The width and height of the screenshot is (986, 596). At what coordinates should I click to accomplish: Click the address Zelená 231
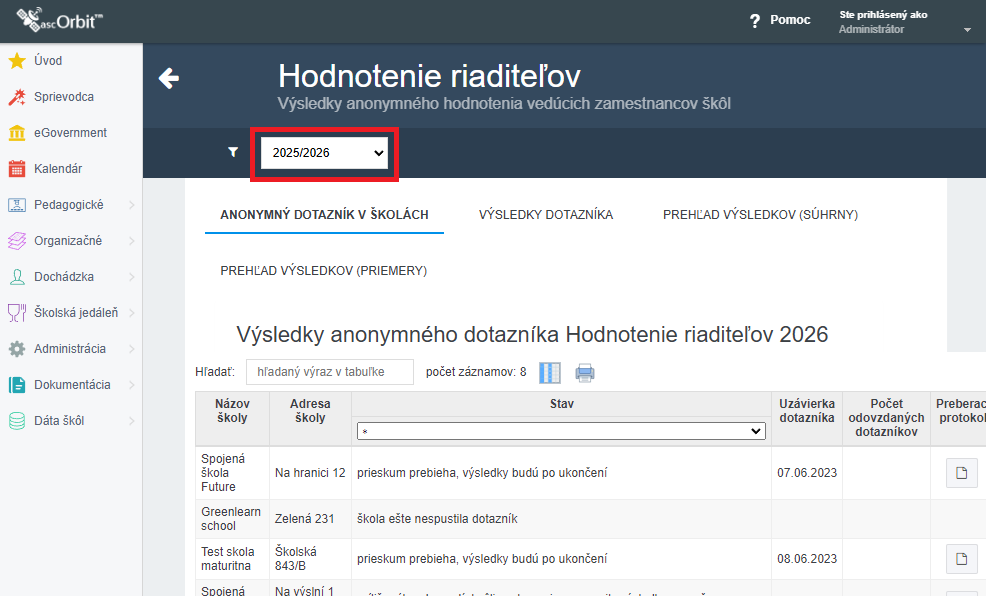(x=304, y=519)
